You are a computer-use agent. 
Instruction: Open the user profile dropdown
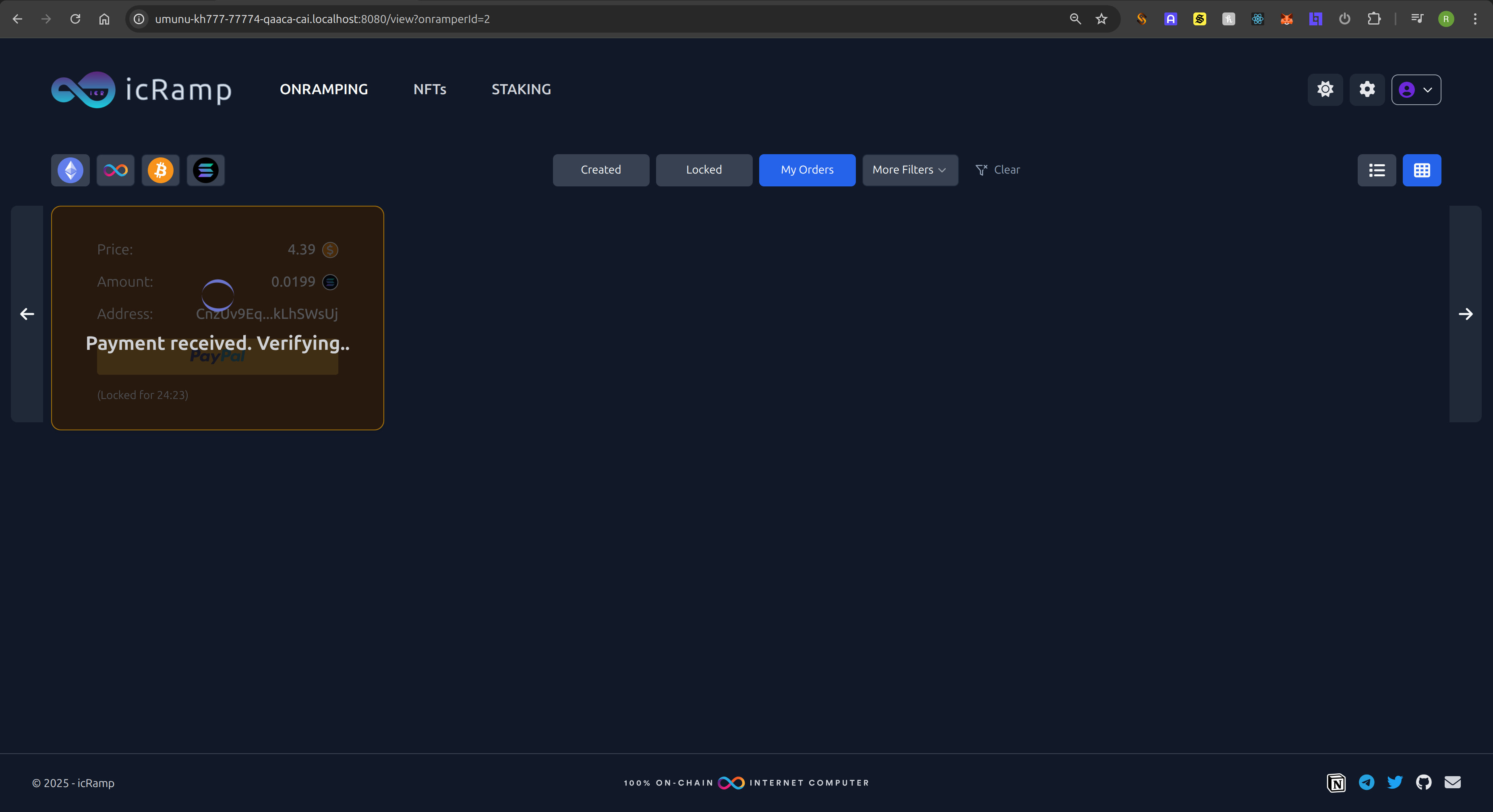(1416, 90)
